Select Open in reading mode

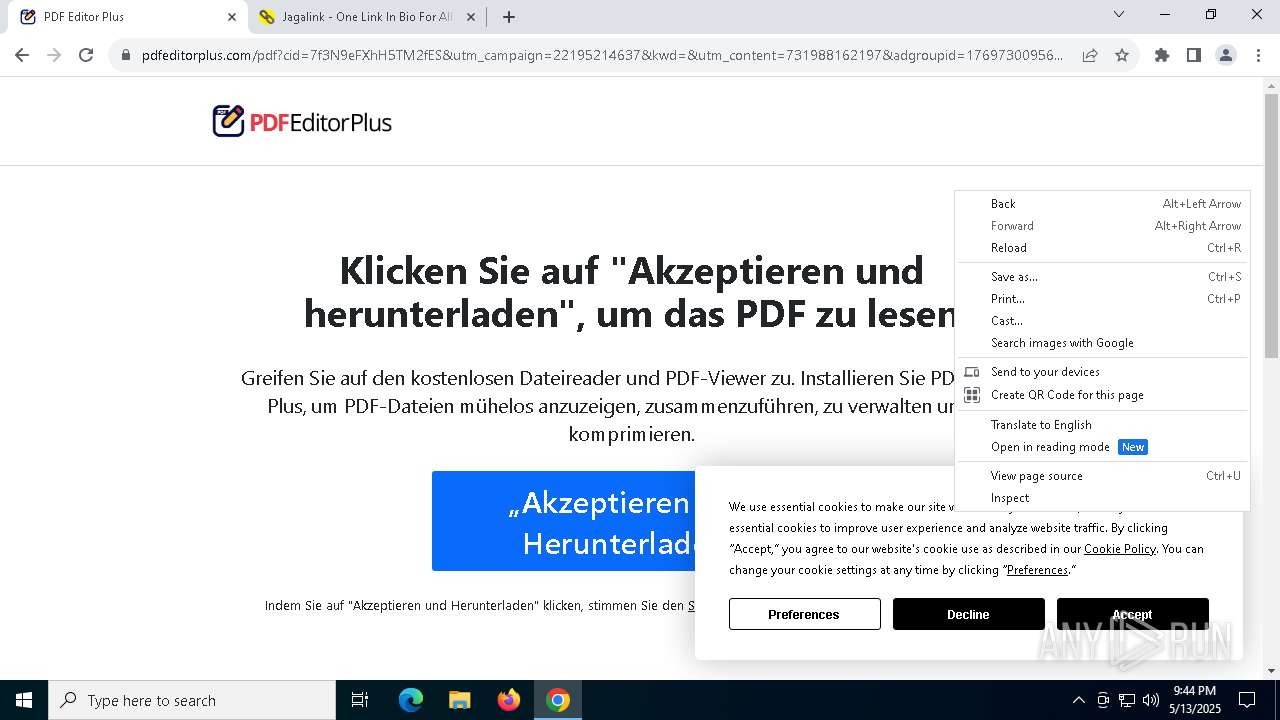click(x=1102, y=447)
